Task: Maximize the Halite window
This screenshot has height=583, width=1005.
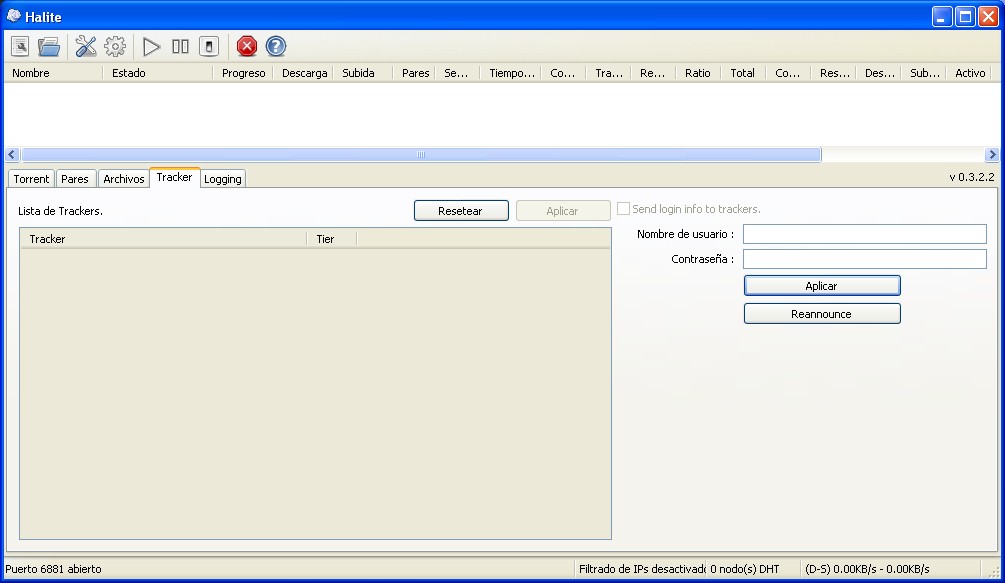Action: (x=965, y=16)
